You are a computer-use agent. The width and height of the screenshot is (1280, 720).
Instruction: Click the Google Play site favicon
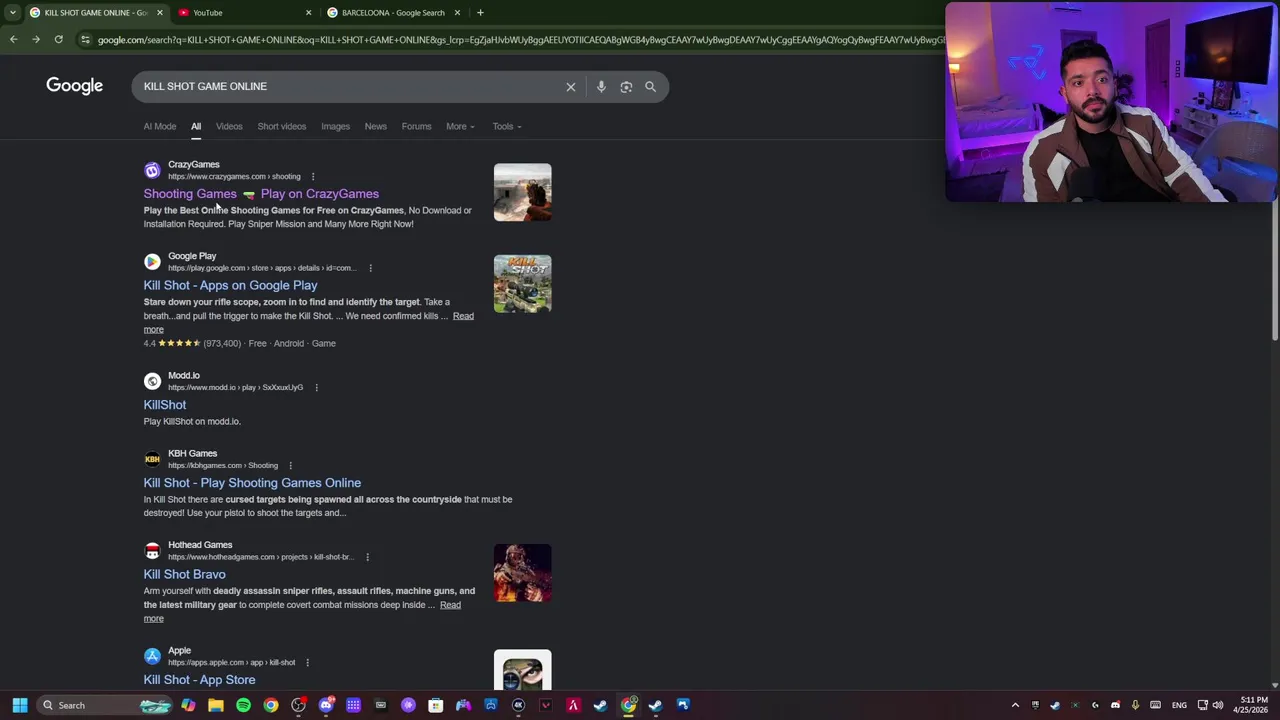point(152,262)
